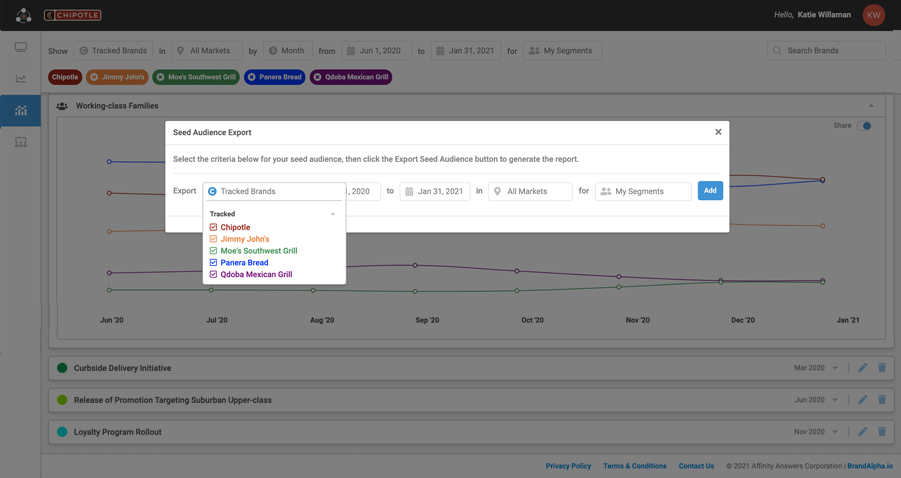This screenshot has width=901, height=478.
Task: Click the Jimmy John's data point at Jan '21
Action: (x=823, y=226)
